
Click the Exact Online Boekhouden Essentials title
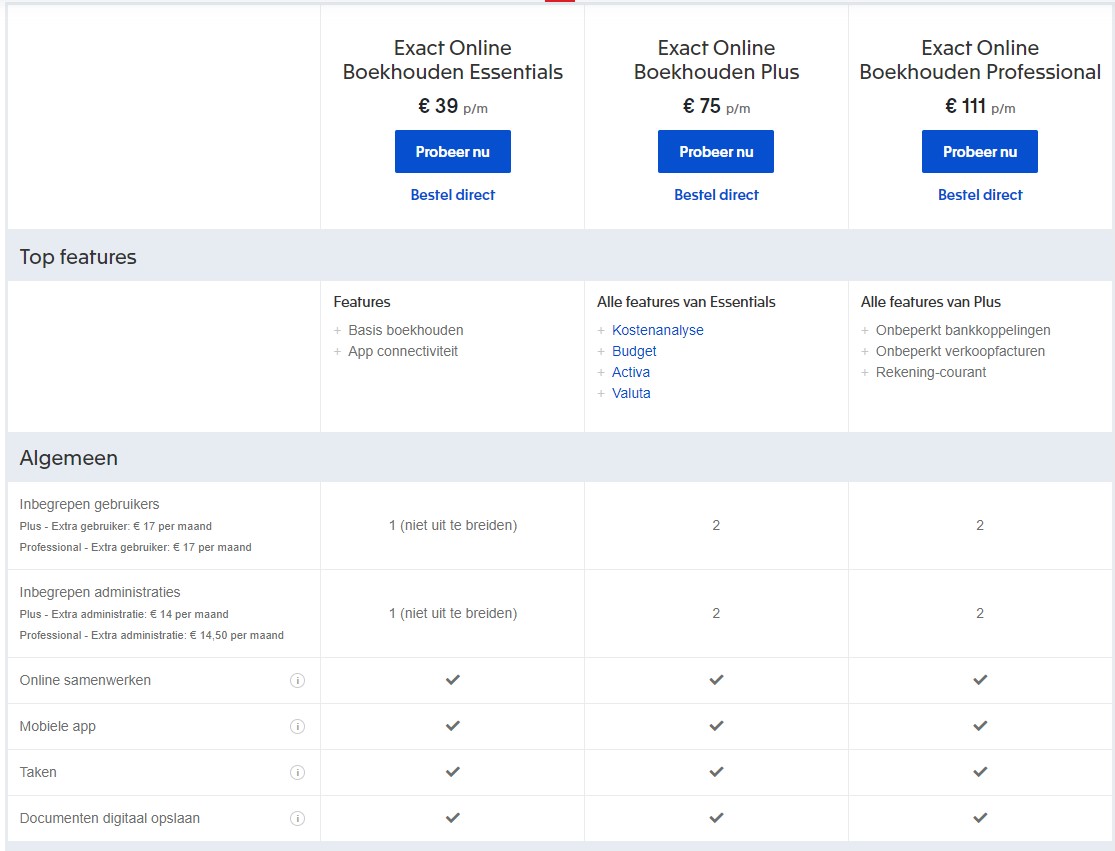453,60
